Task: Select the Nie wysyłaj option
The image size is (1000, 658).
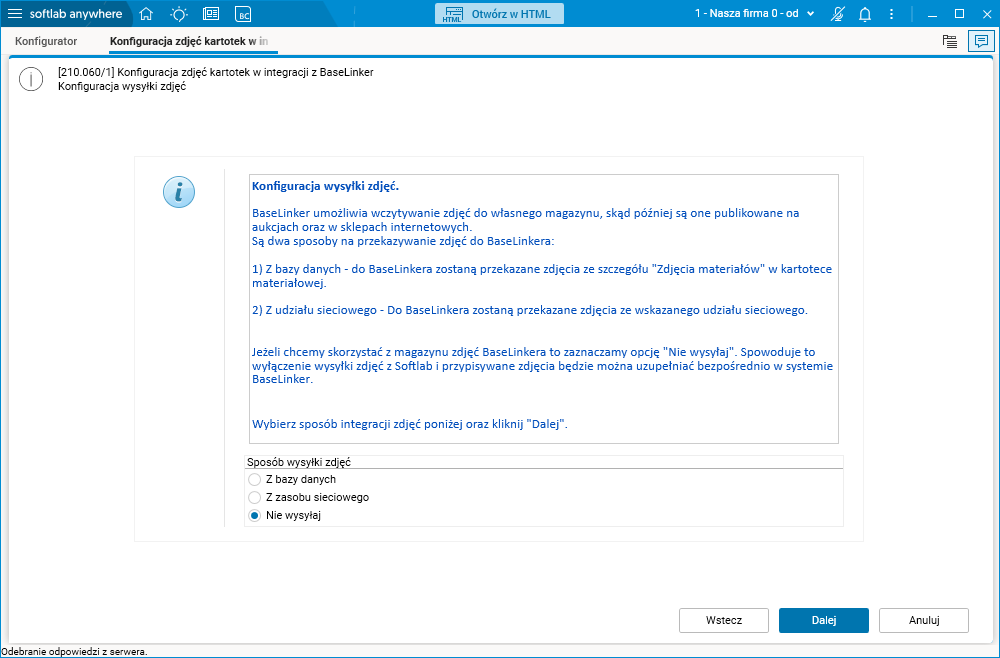Action: tap(284, 515)
